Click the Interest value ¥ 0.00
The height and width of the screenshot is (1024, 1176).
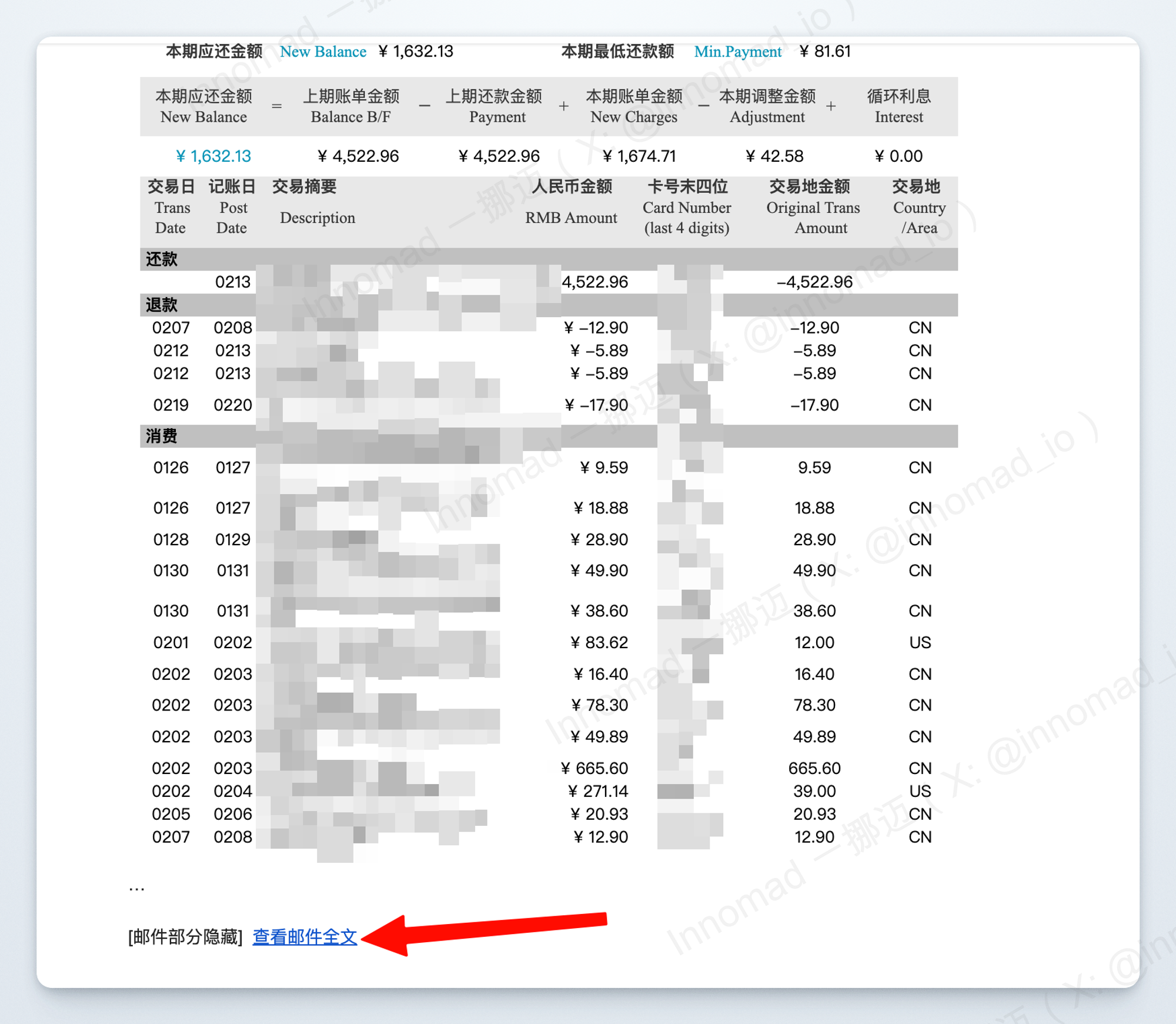[898, 156]
